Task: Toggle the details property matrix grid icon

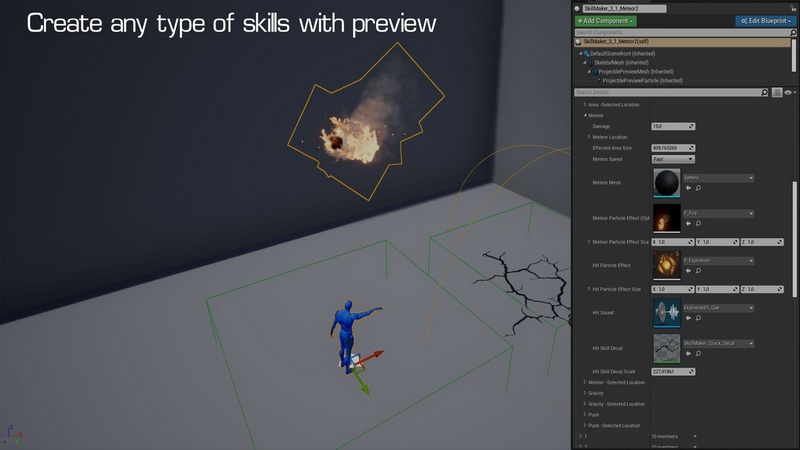Action: pyautogui.click(x=777, y=92)
